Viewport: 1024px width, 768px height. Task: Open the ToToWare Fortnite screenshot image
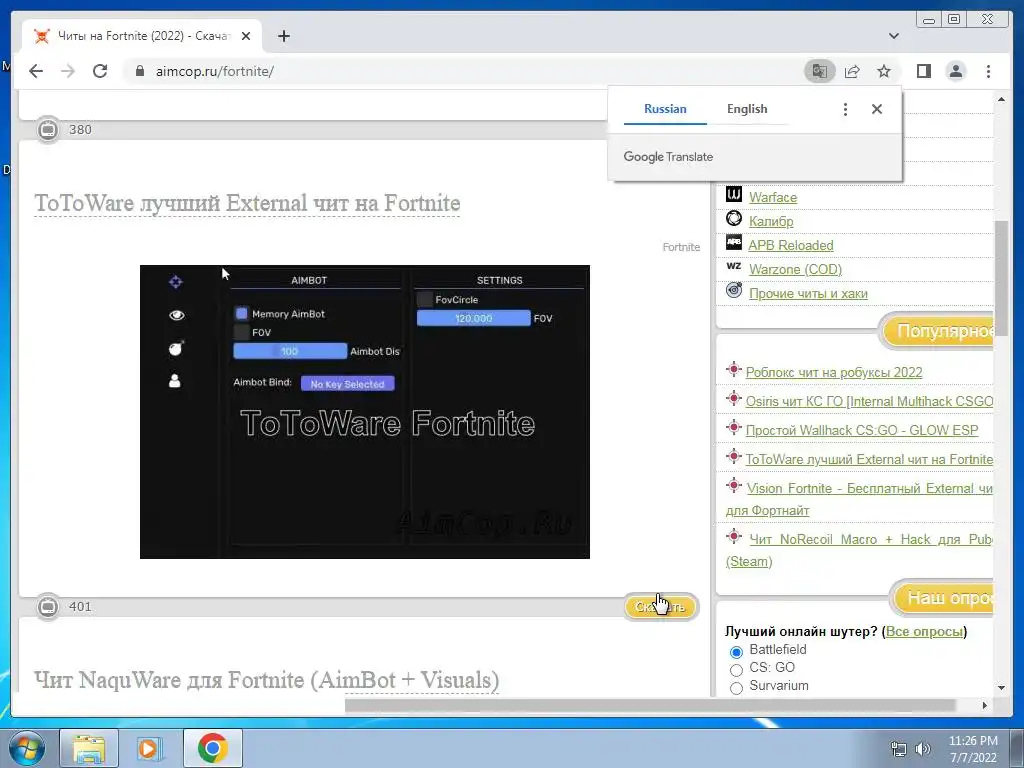tap(364, 411)
